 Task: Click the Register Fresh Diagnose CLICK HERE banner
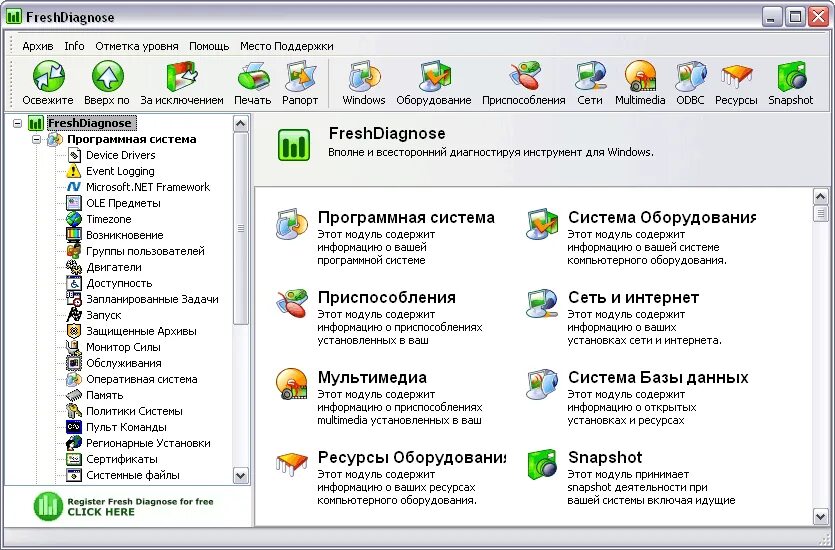(x=124, y=506)
